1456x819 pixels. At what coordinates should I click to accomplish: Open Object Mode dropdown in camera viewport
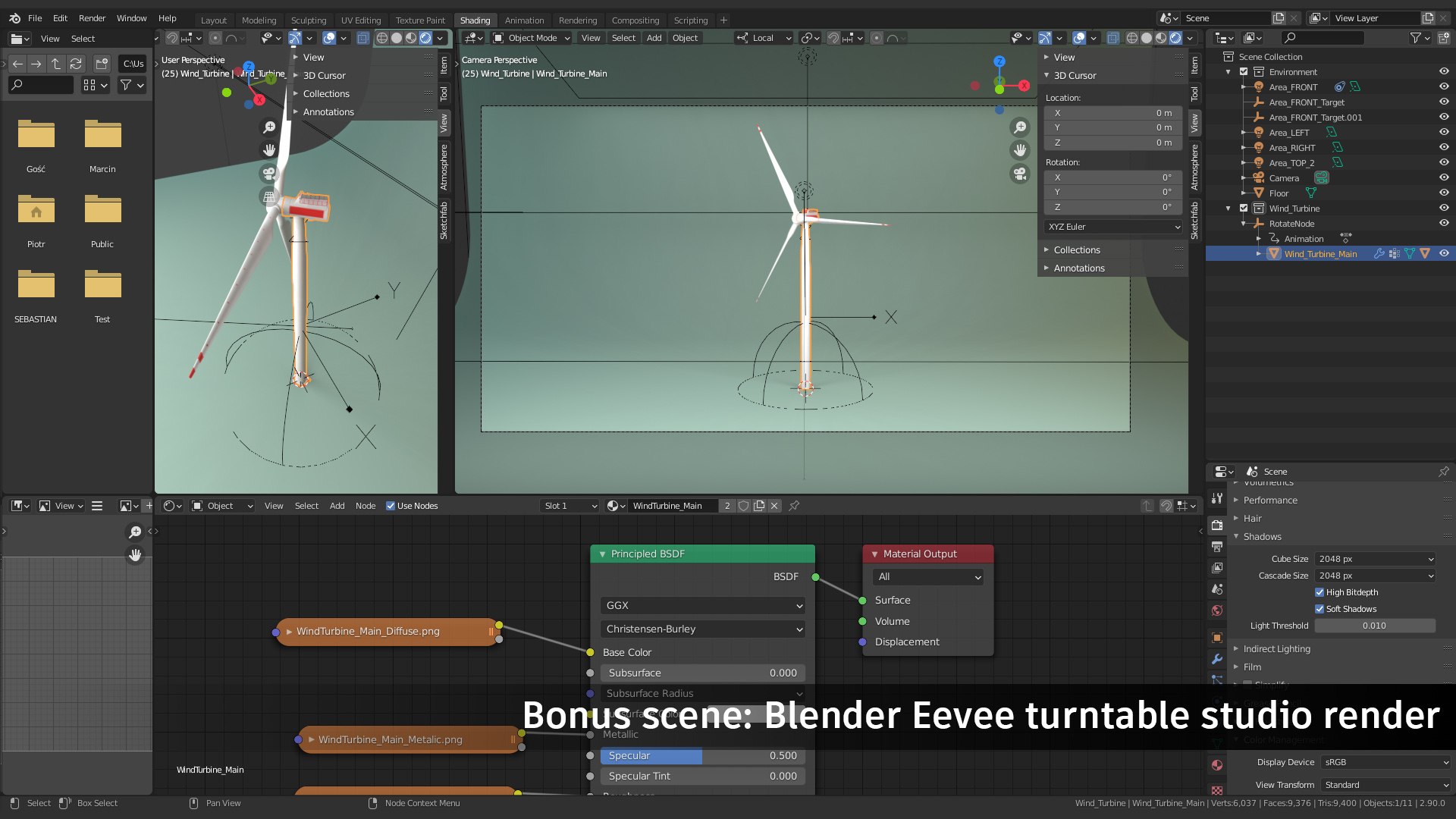click(x=532, y=38)
